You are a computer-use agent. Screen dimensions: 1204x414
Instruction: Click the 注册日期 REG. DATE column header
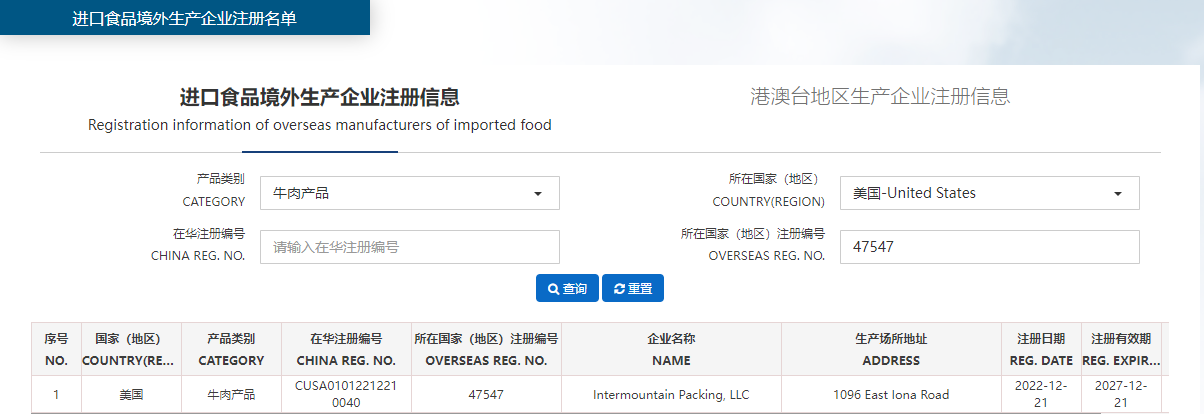point(1041,349)
